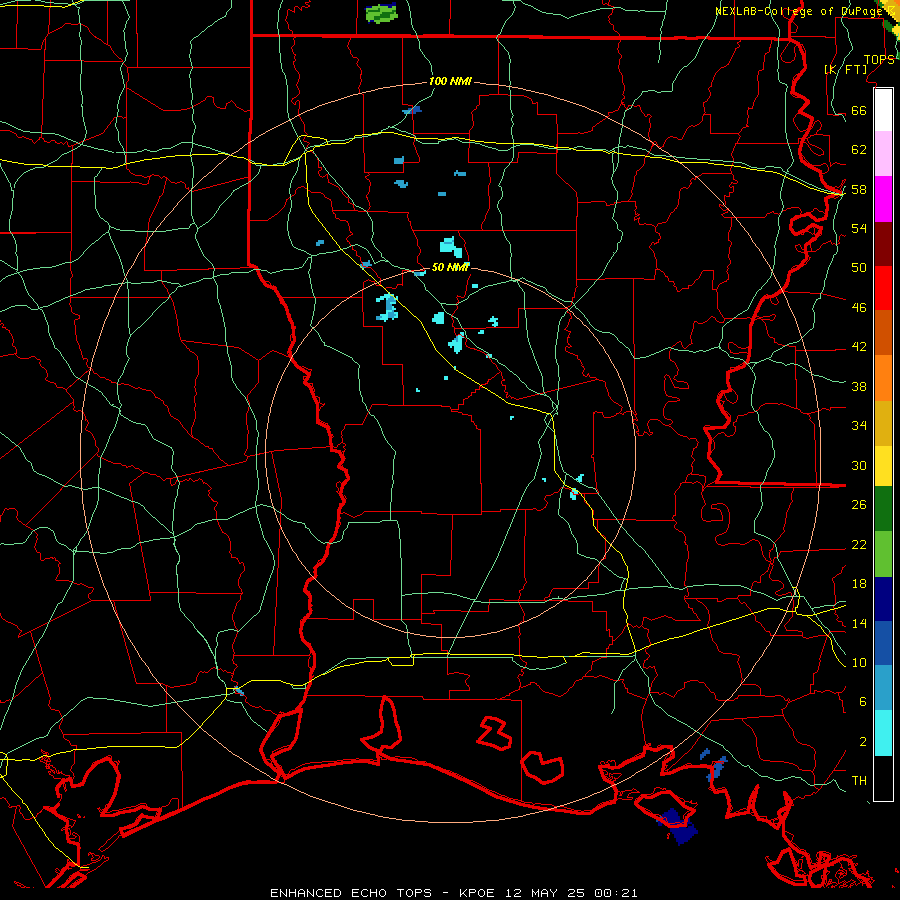Click the legend value 38
Viewport: 900px width, 900px height.
(x=859, y=386)
